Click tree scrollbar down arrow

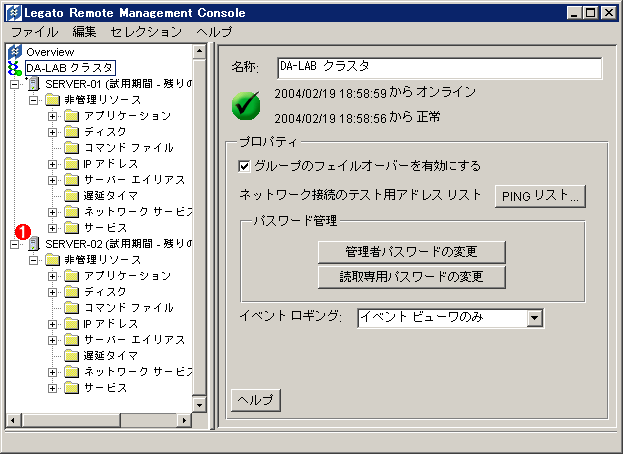click(x=199, y=405)
